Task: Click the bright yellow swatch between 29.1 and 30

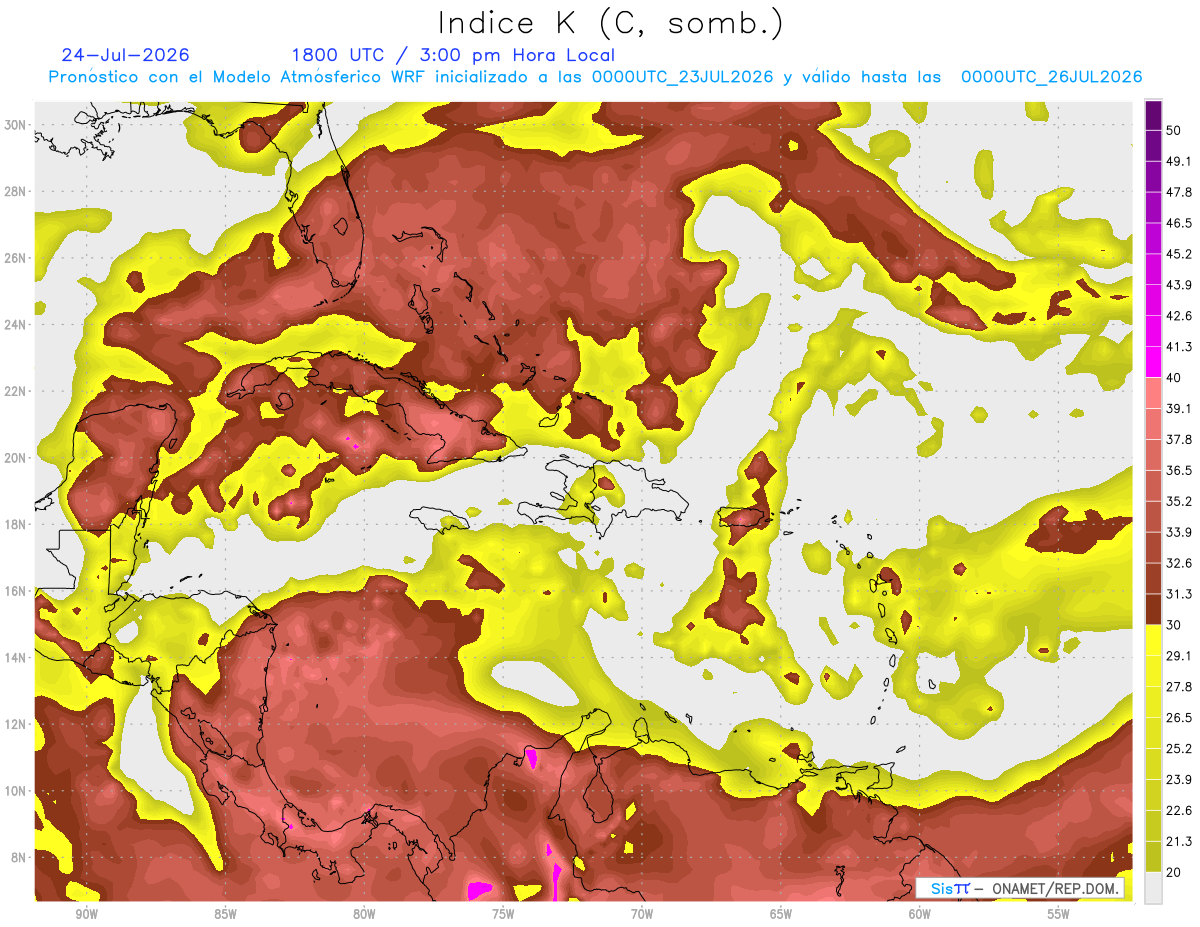Action: [1153, 640]
